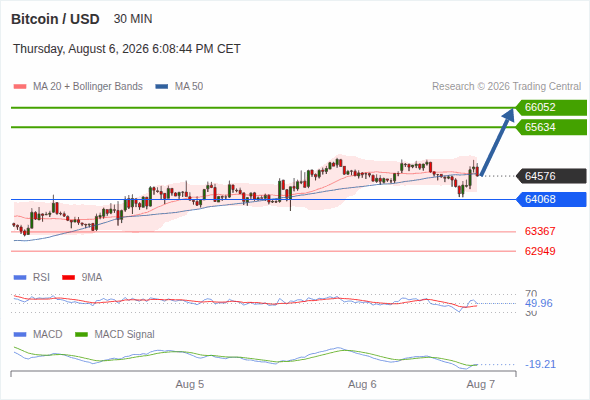Click the Thursday, August 6, 2026 timestamp
Viewport: 590px width, 400px height.
[x=127, y=49]
